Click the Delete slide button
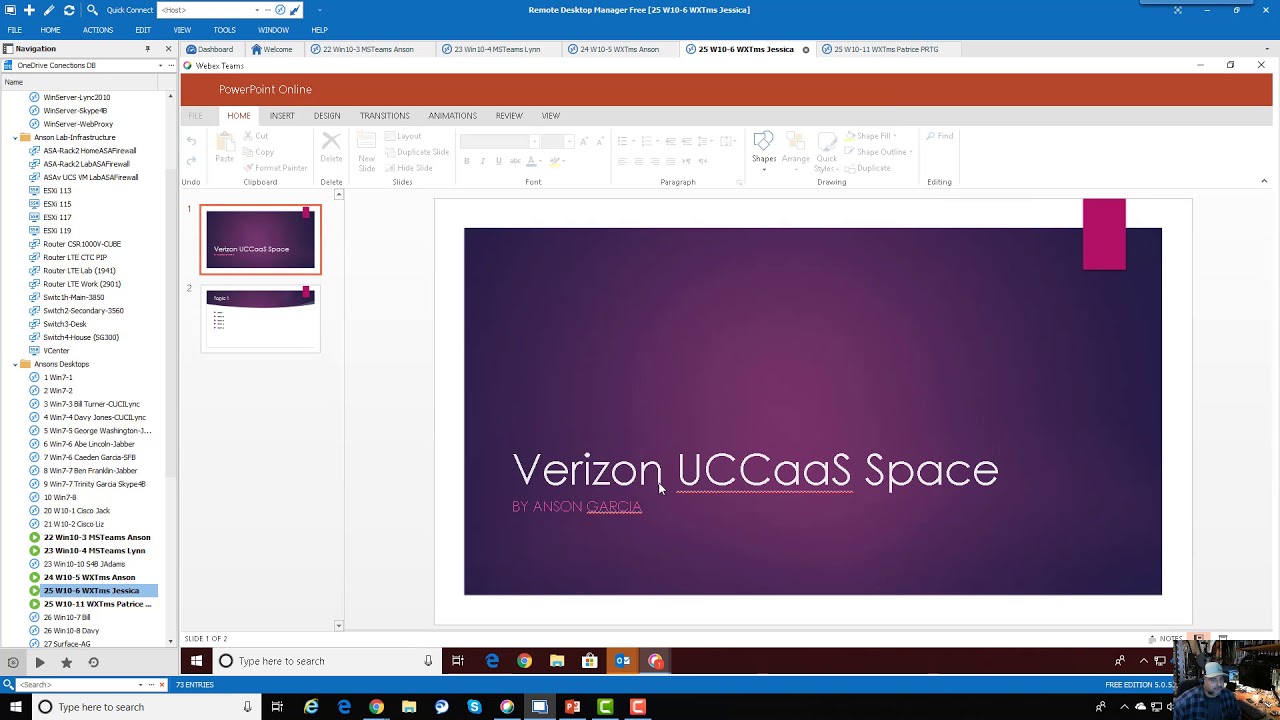Viewport: 1280px width, 720px height. pyautogui.click(x=331, y=147)
